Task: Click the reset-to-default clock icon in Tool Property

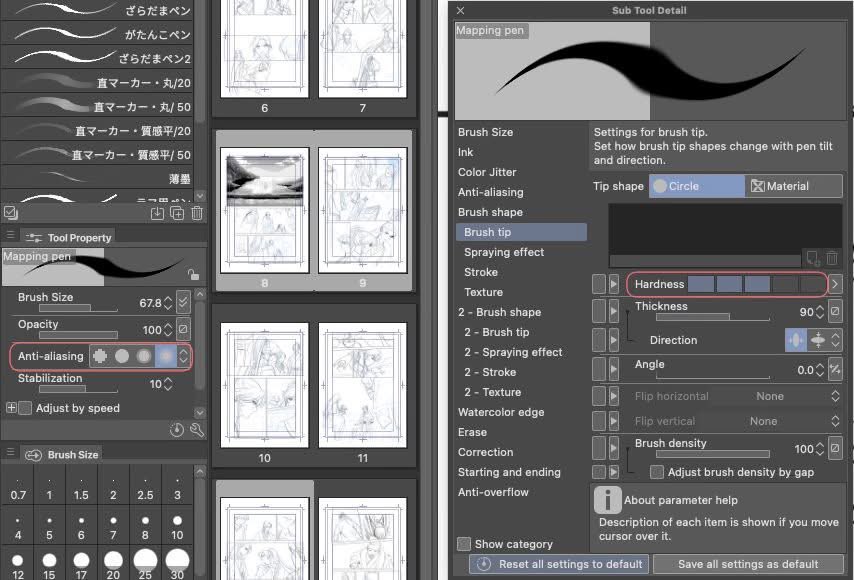Action: click(178, 428)
